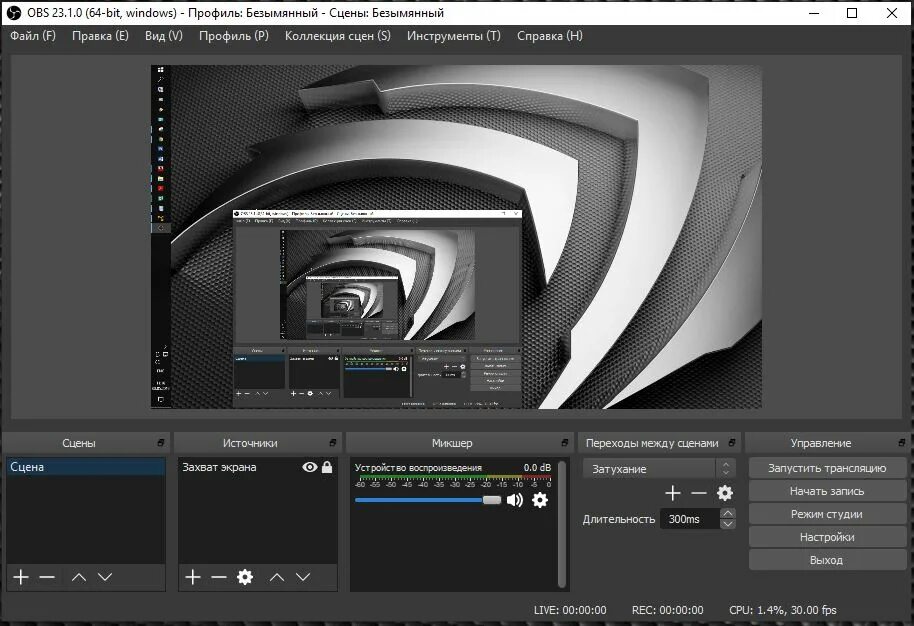Click the Выход button
914x626 pixels.
pos(827,560)
